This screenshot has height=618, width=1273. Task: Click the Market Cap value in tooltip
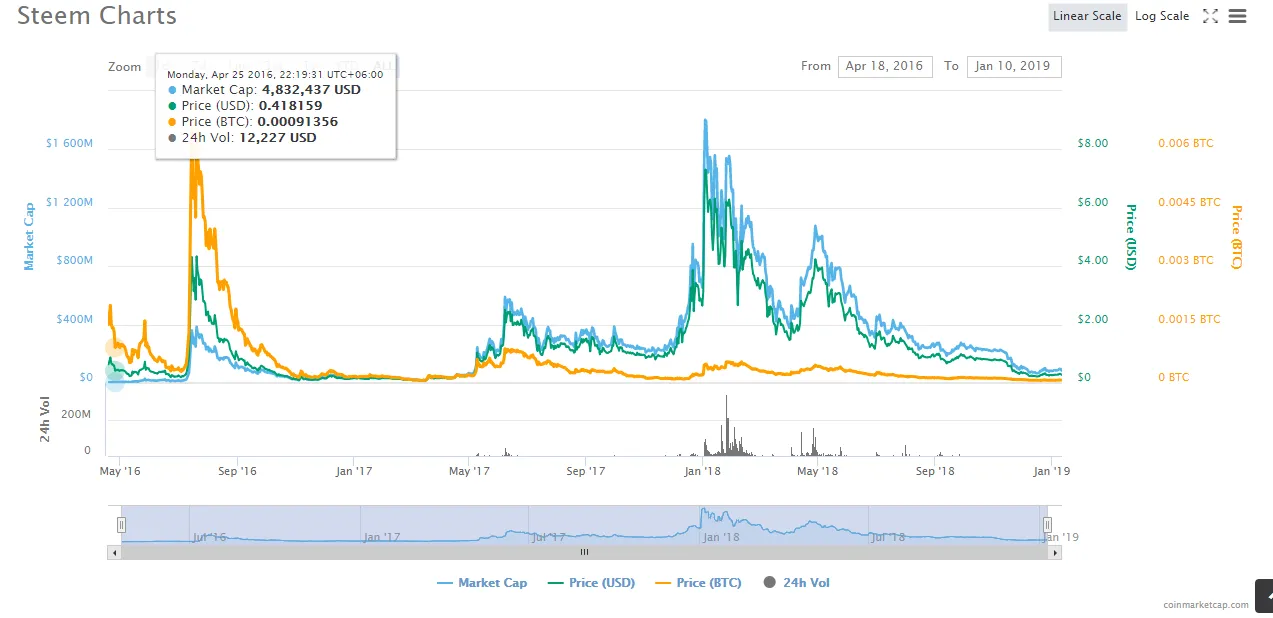click(311, 89)
